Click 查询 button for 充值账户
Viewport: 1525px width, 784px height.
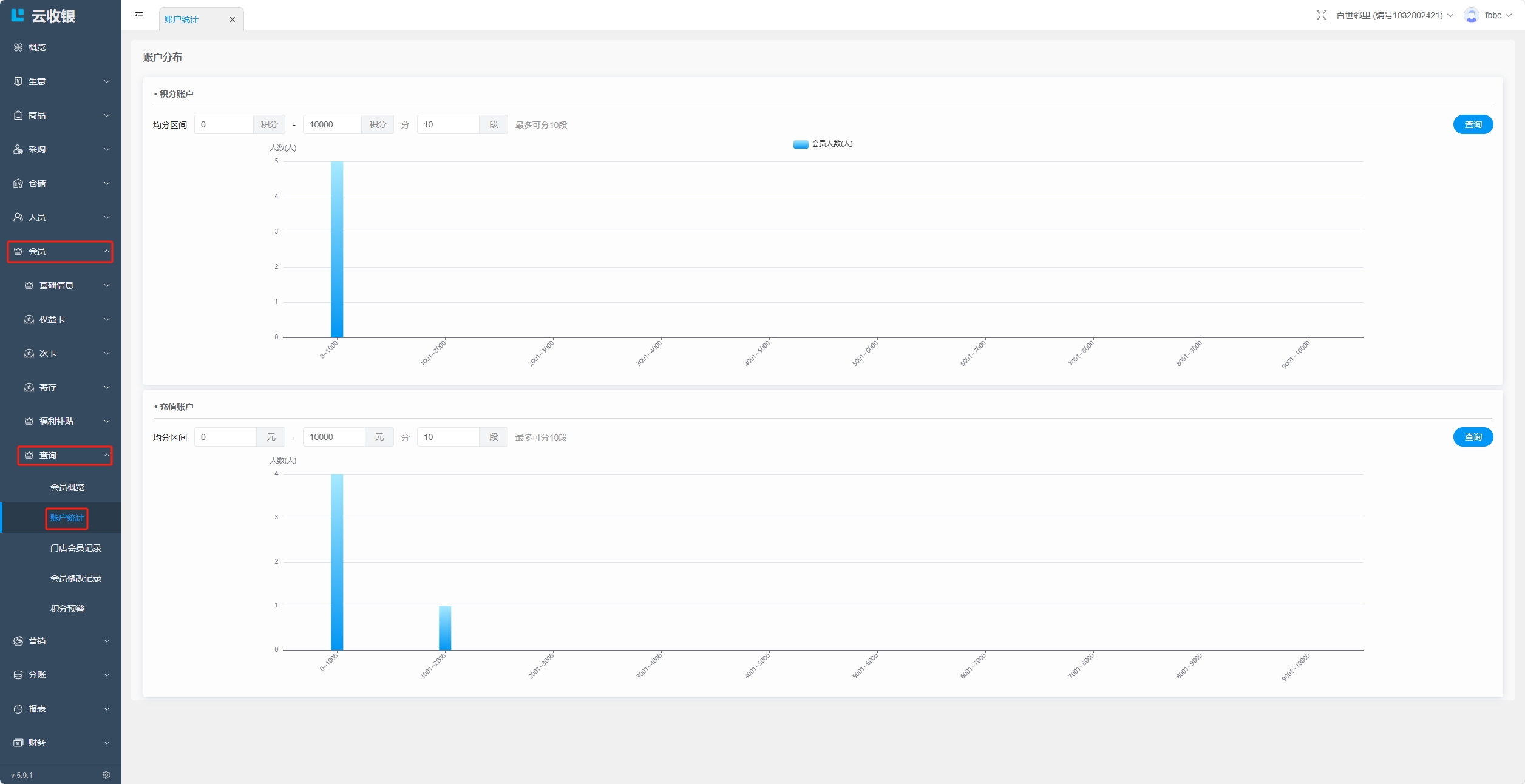pyautogui.click(x=1473, y=437)
